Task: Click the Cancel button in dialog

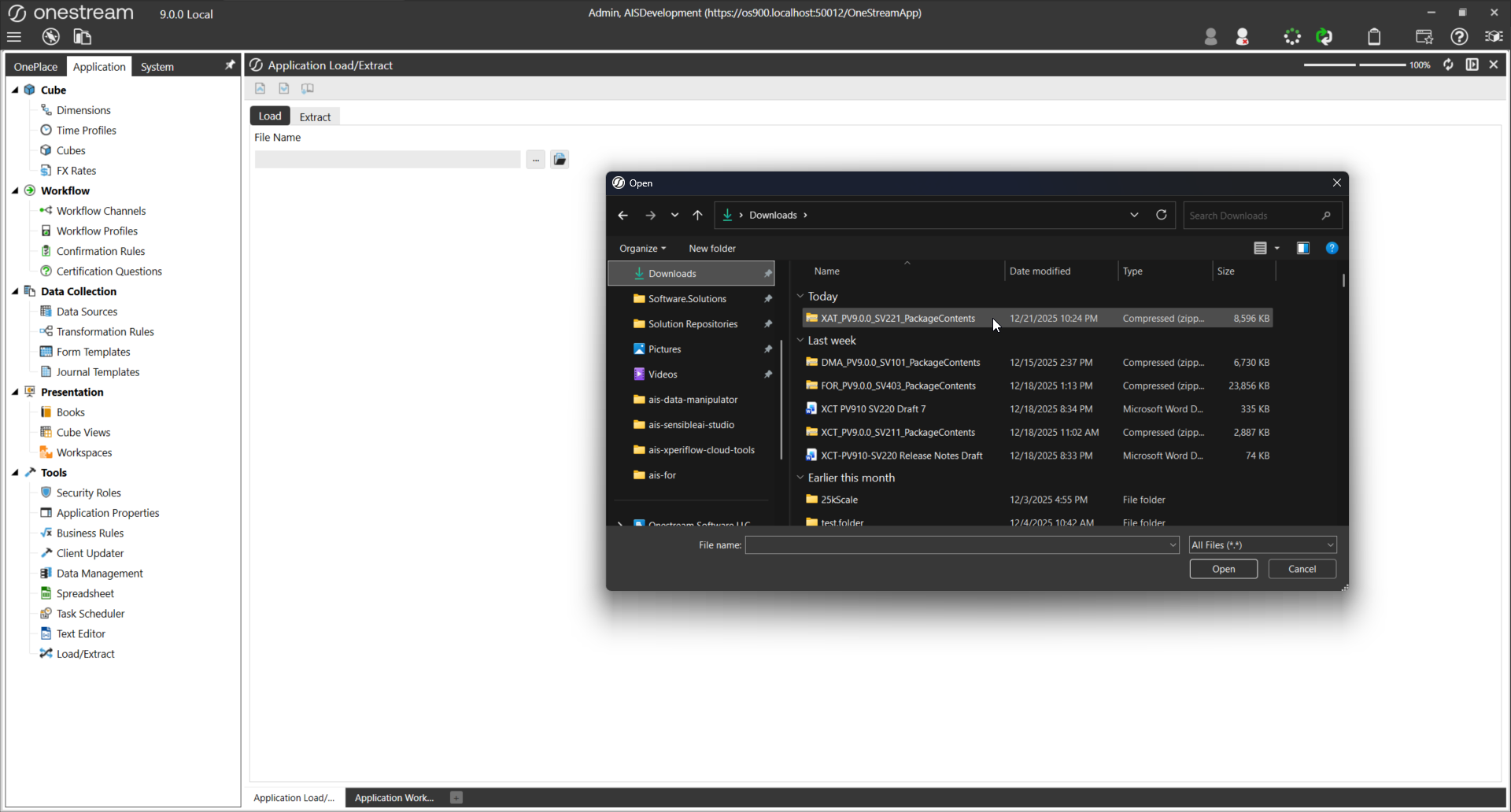Action: (x=1302, y=569)
